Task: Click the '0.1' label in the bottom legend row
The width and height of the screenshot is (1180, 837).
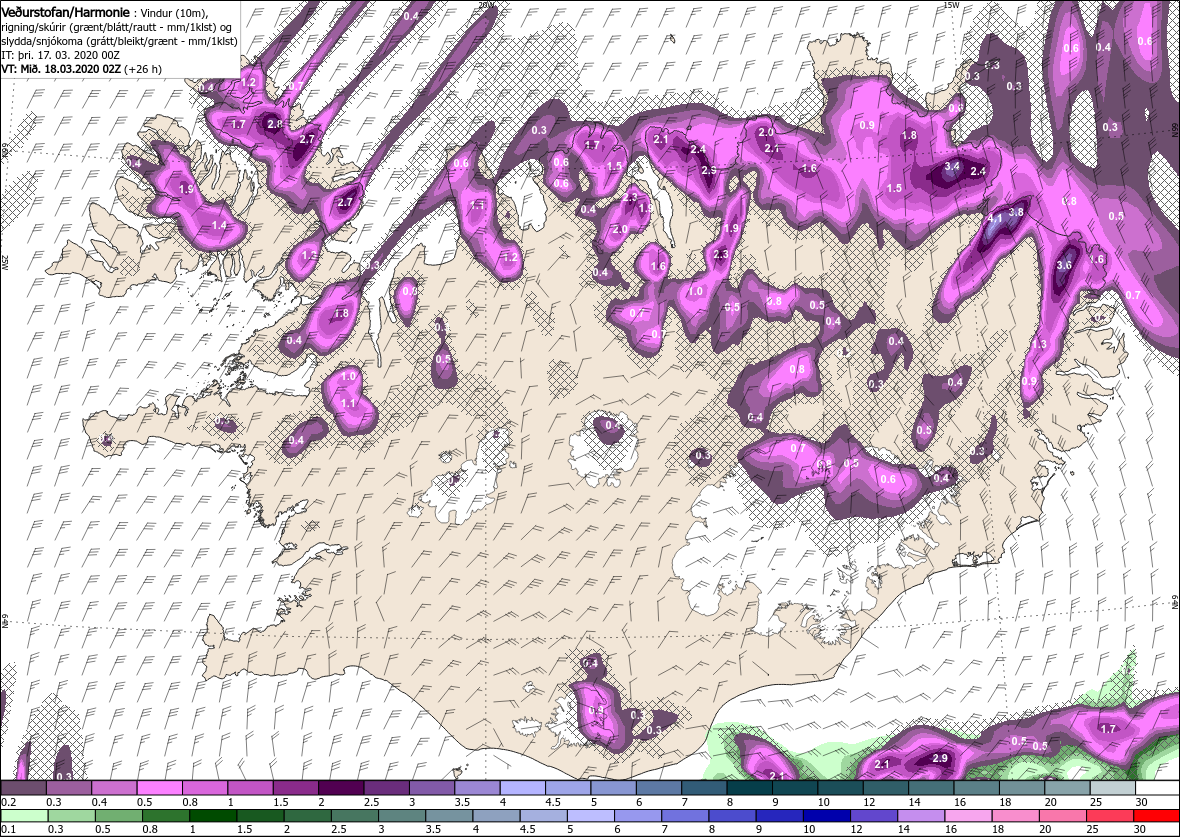Action: [x=8, y=829]
